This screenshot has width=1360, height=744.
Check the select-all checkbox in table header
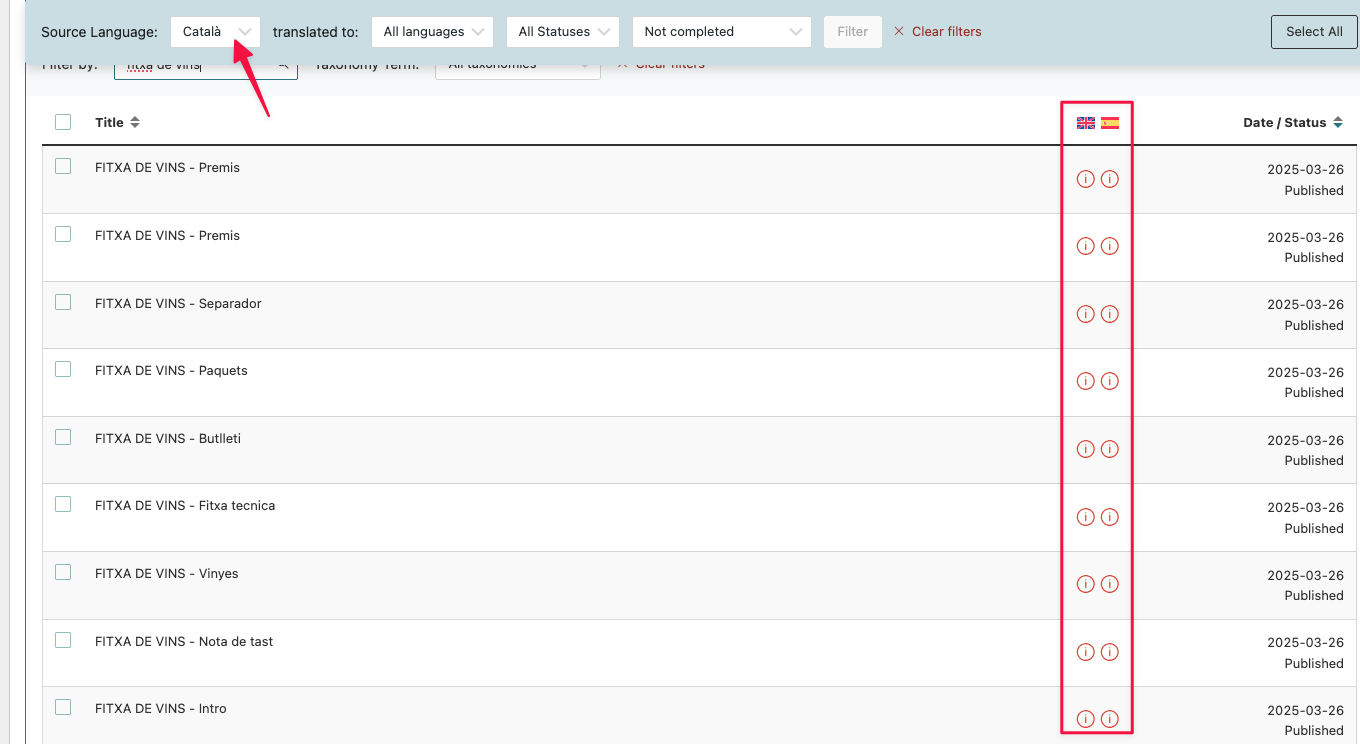[x=63, y=122]
